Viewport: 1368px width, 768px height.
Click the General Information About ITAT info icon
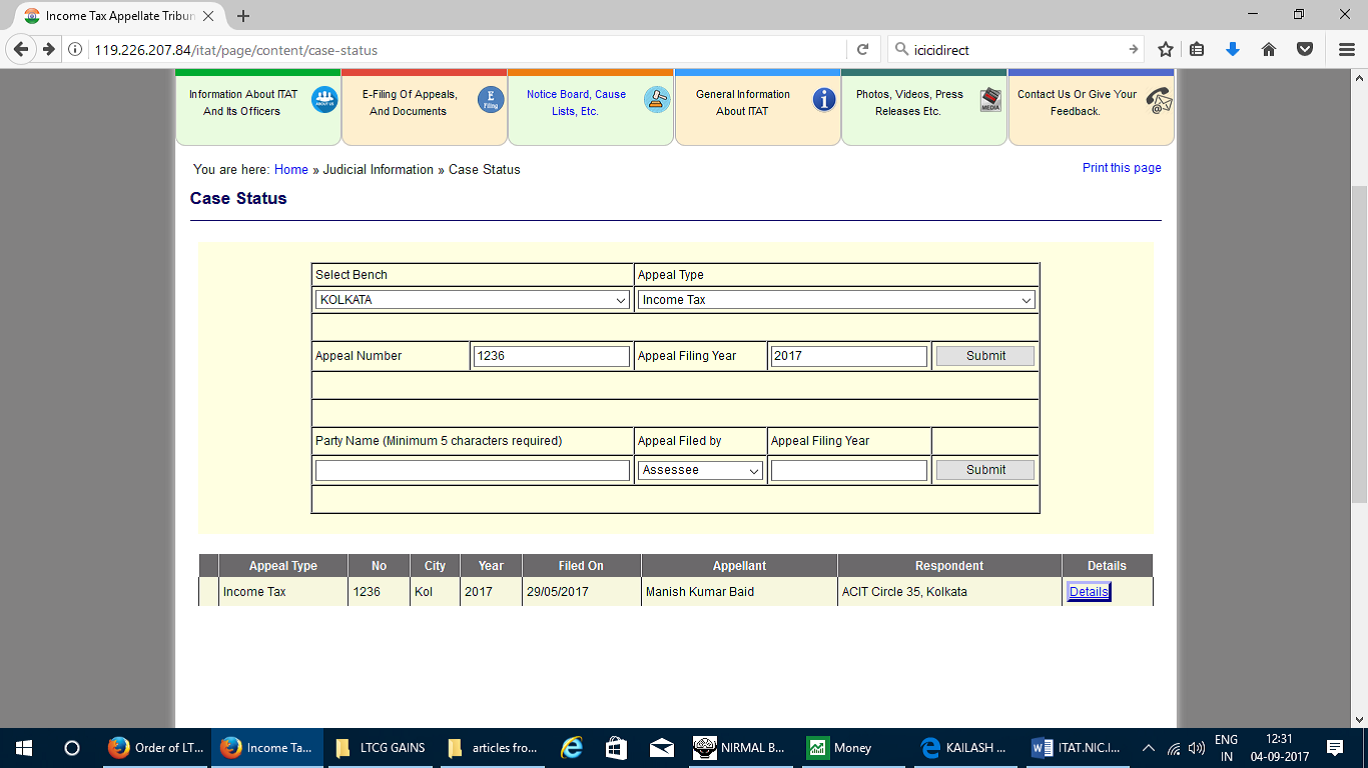point(824,100)
